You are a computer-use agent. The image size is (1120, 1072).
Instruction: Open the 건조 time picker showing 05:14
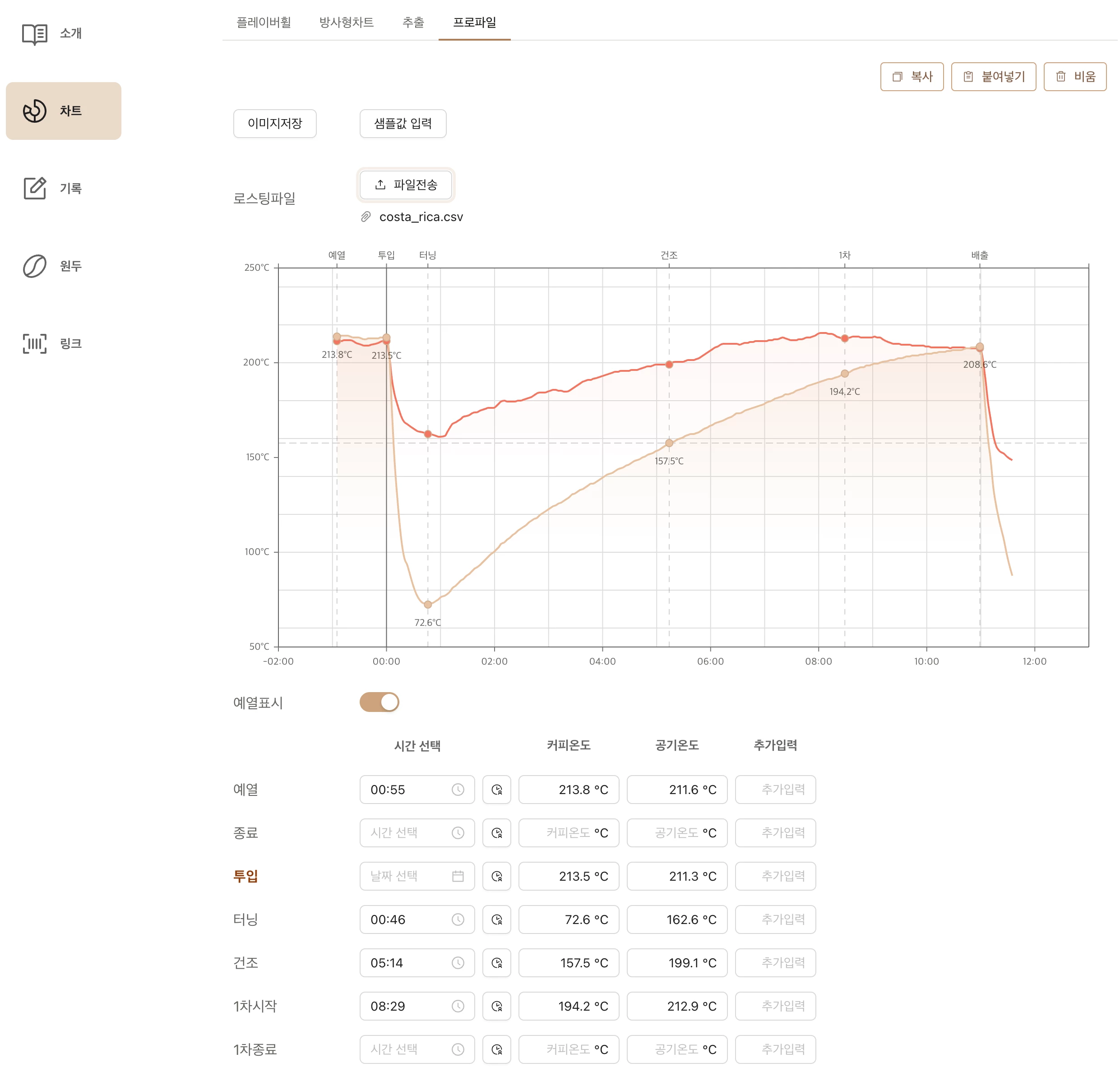[x=417, y=963]
